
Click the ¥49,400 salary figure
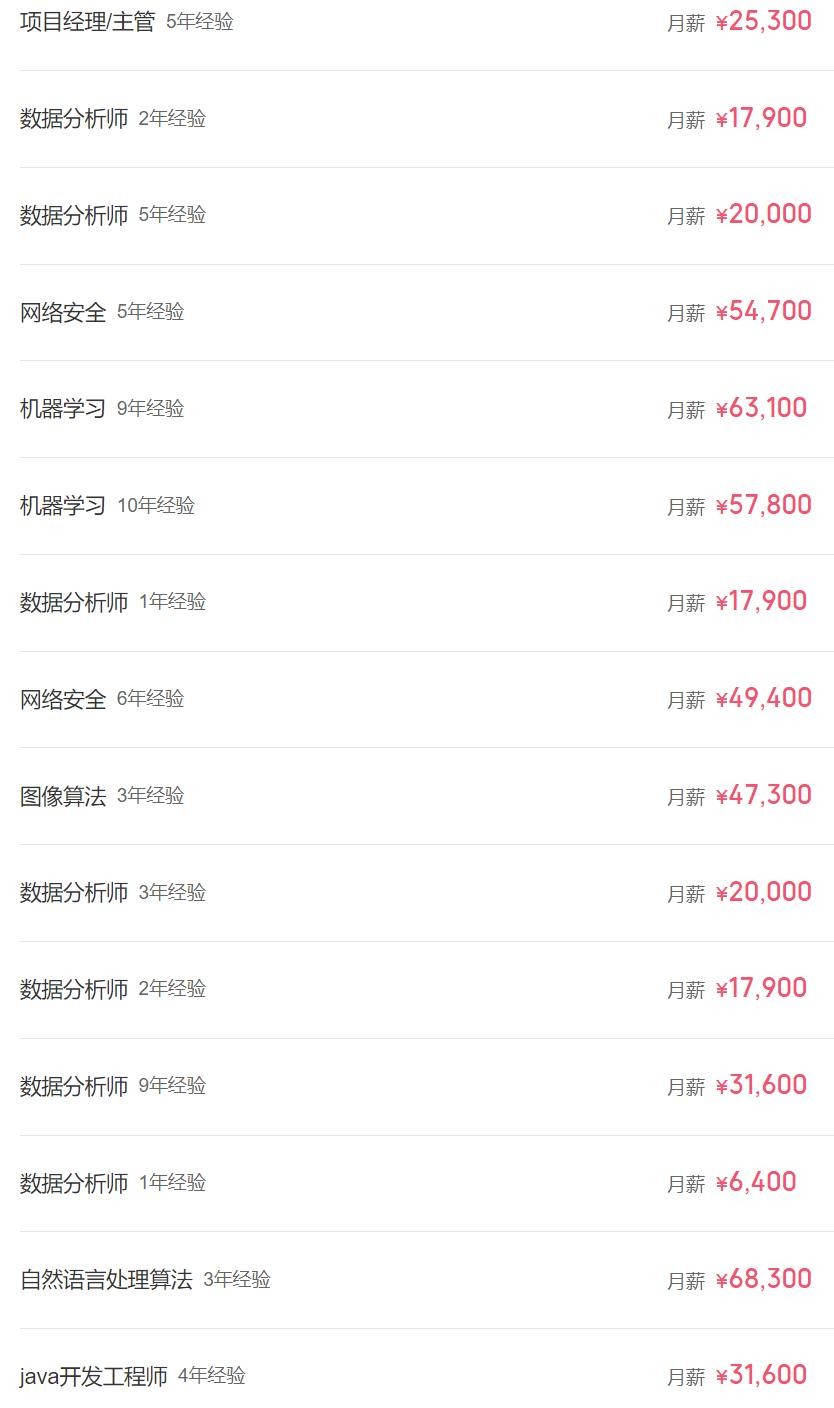coord(763,699)
